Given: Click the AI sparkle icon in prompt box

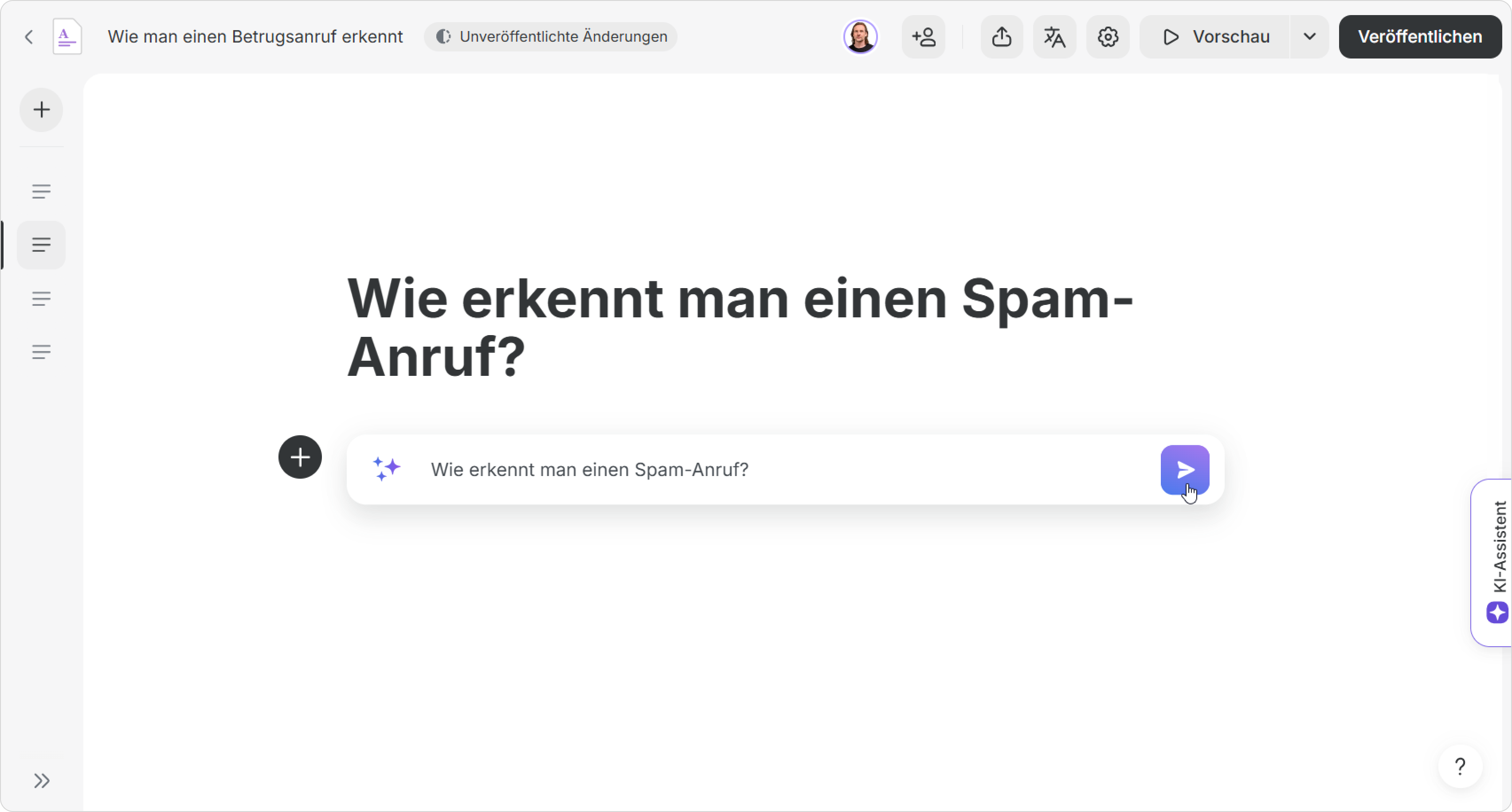Looking at the screenshot, I should pyautogui.click(x=387, y=469).
